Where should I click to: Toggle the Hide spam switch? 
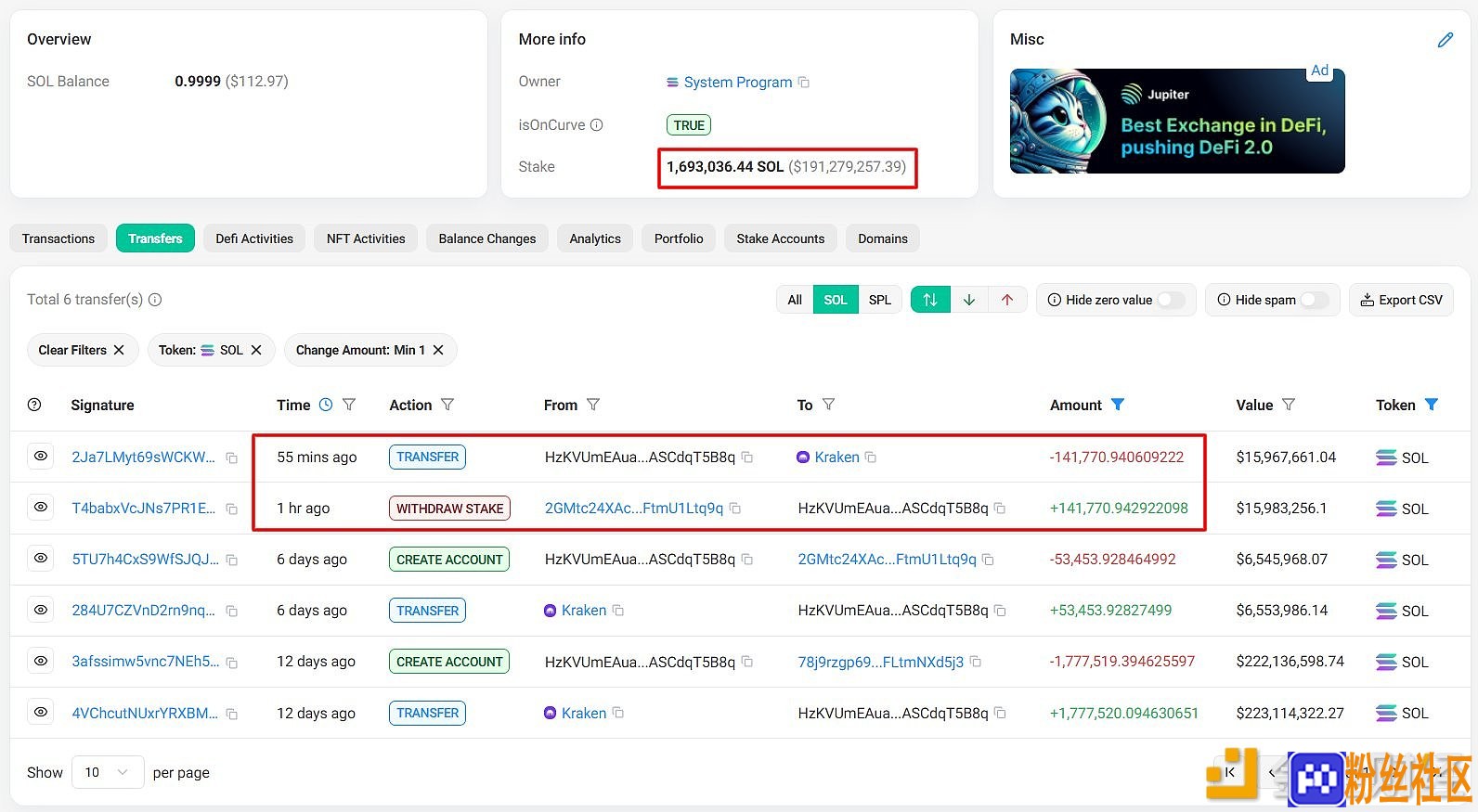click(x=1315, y=300)
